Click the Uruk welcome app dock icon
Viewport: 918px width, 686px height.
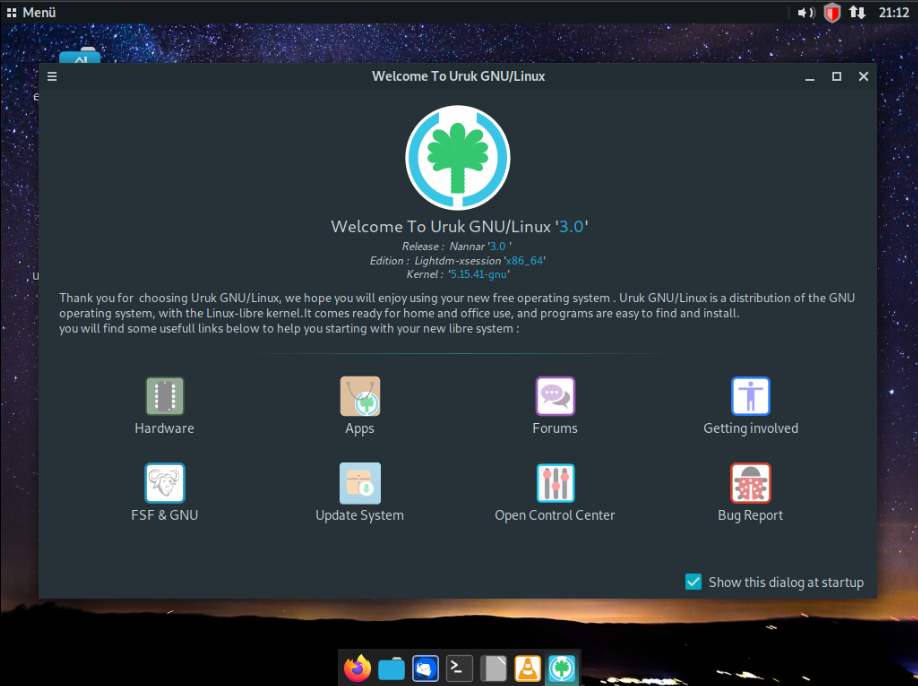tap(561, 668)
